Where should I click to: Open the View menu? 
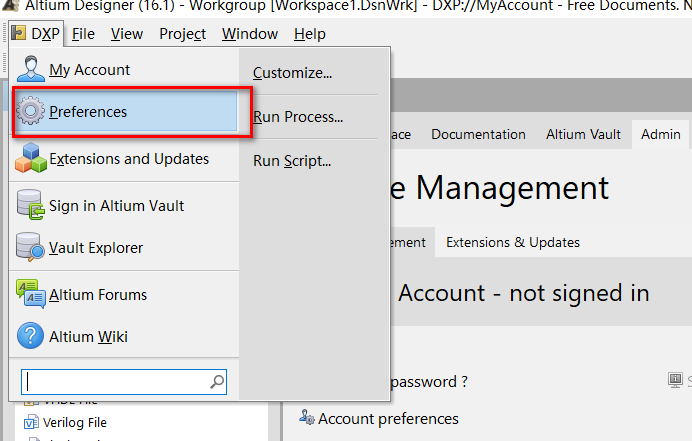tap(127, 34)
